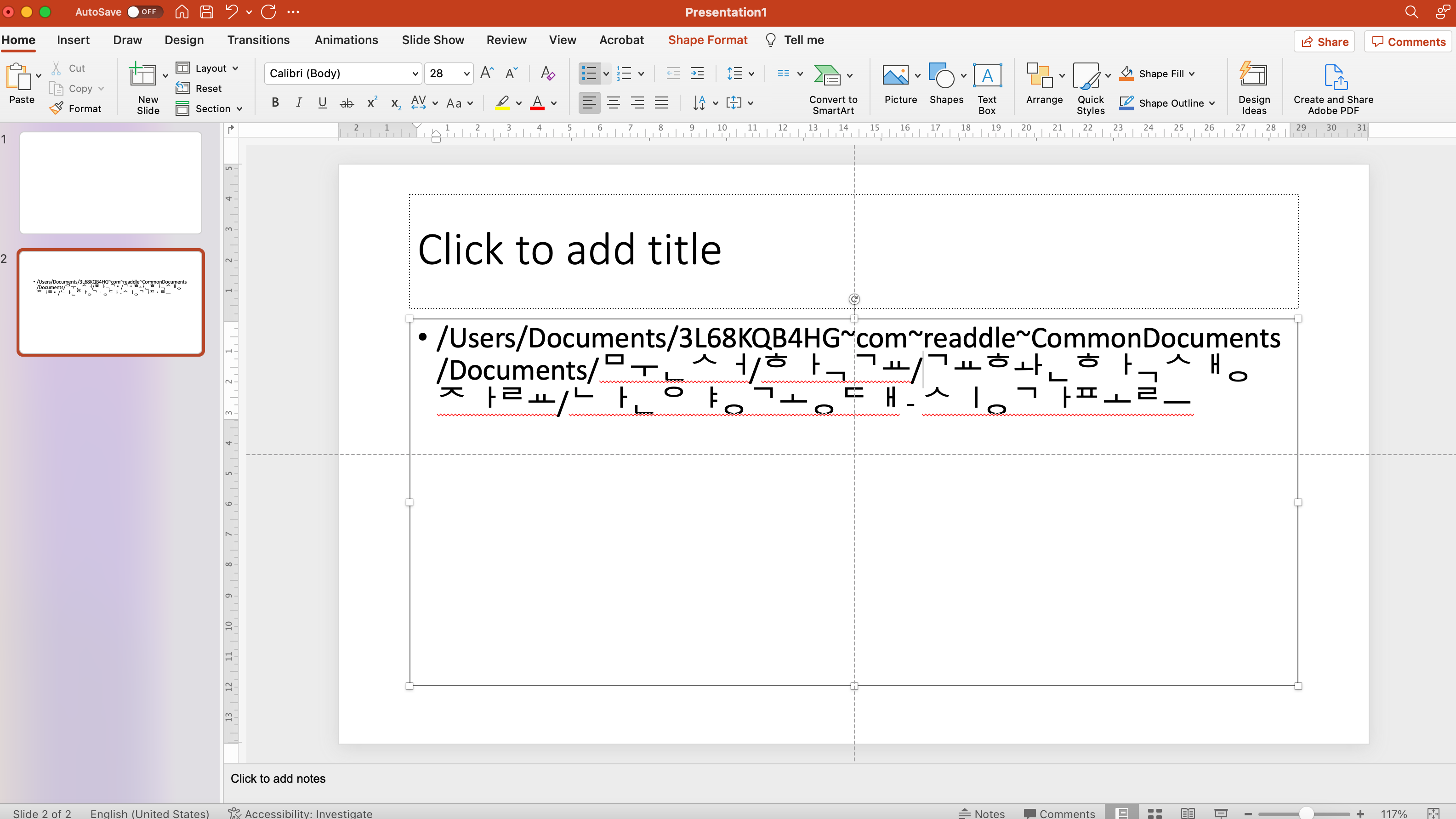This screenshot has width=1456, height=819.
Task: Expand the font size 28 dropdown
Action: [467, 74]
